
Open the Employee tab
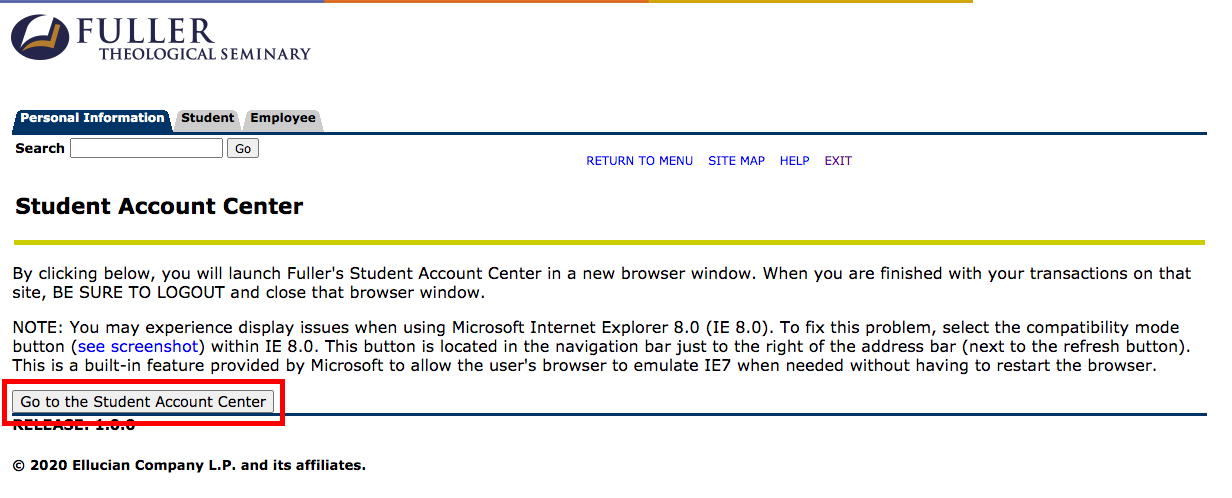pyautogui.click(x=283, y=118)
